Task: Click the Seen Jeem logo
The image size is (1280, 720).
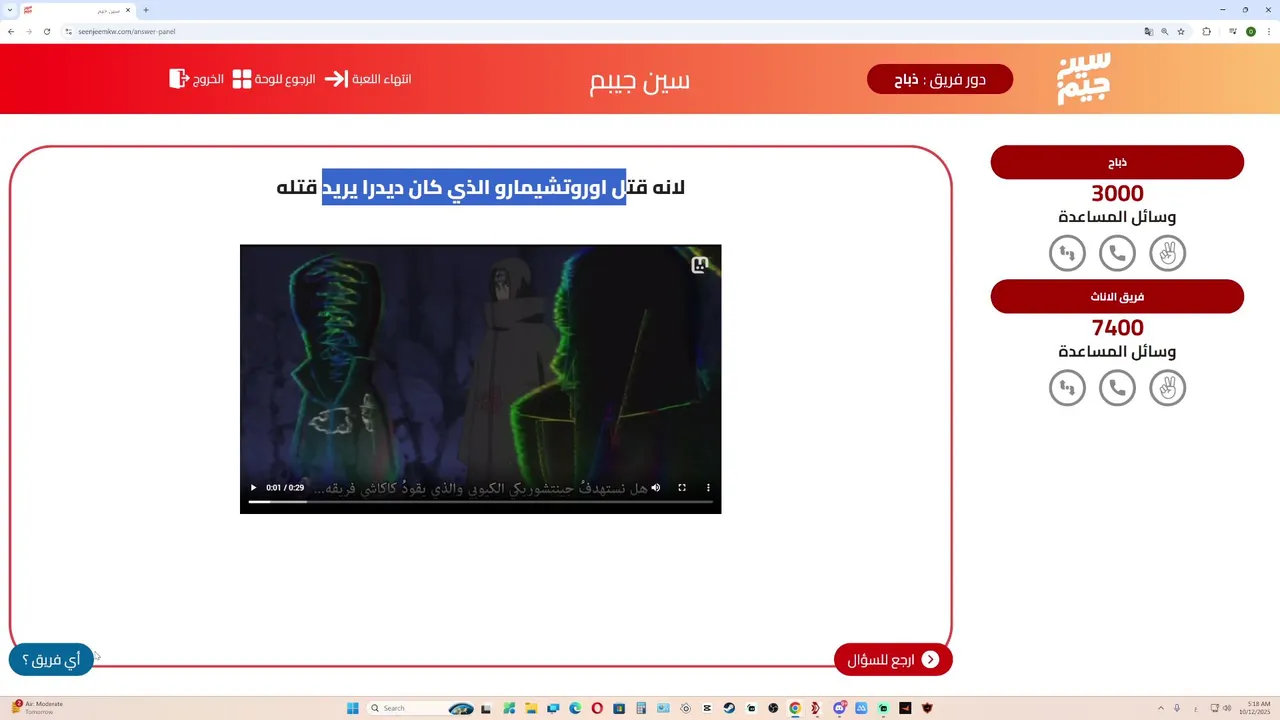Action: point(1084,79)
